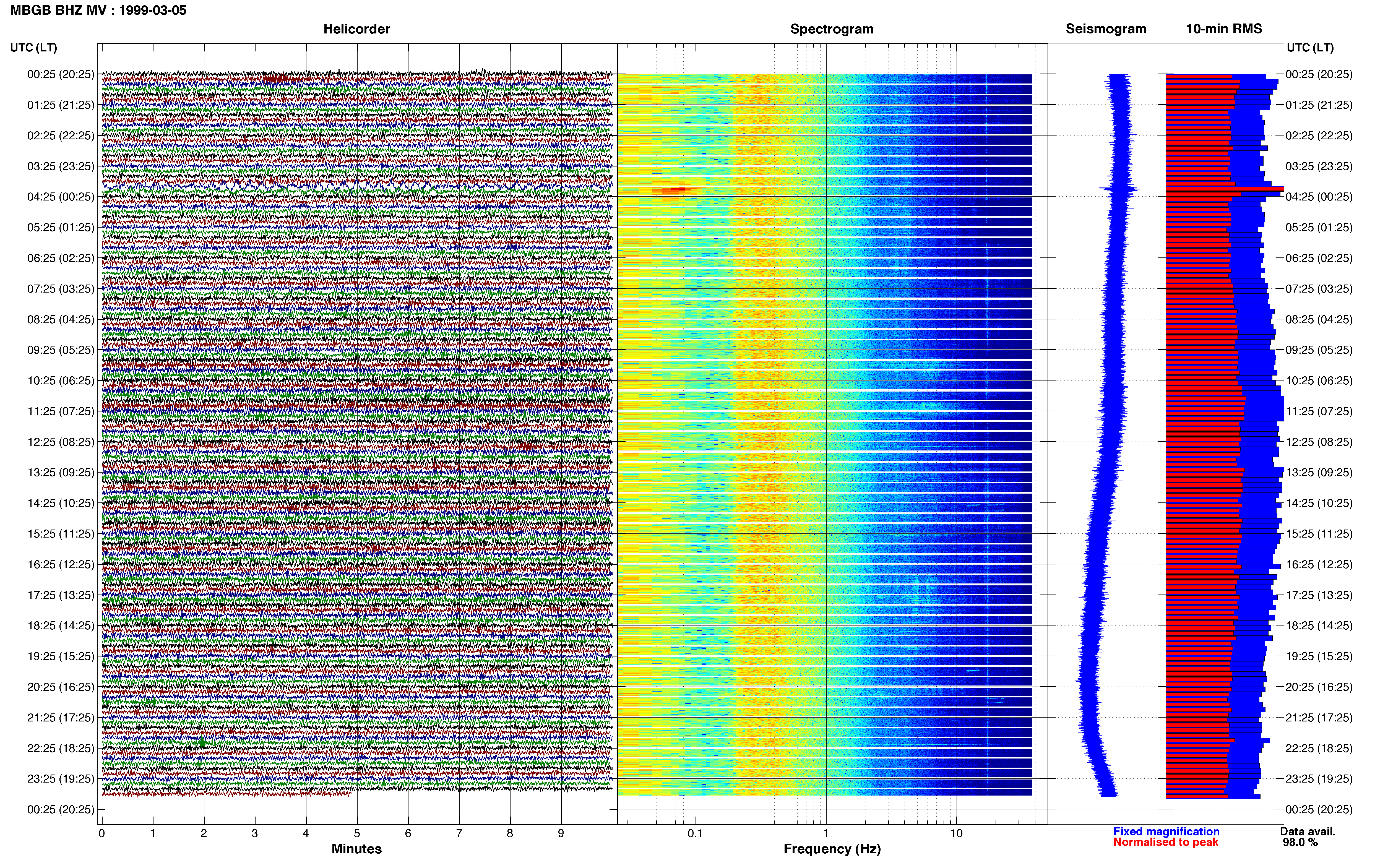Click the Fixed magnification legend text

[x=1166, y=831]
